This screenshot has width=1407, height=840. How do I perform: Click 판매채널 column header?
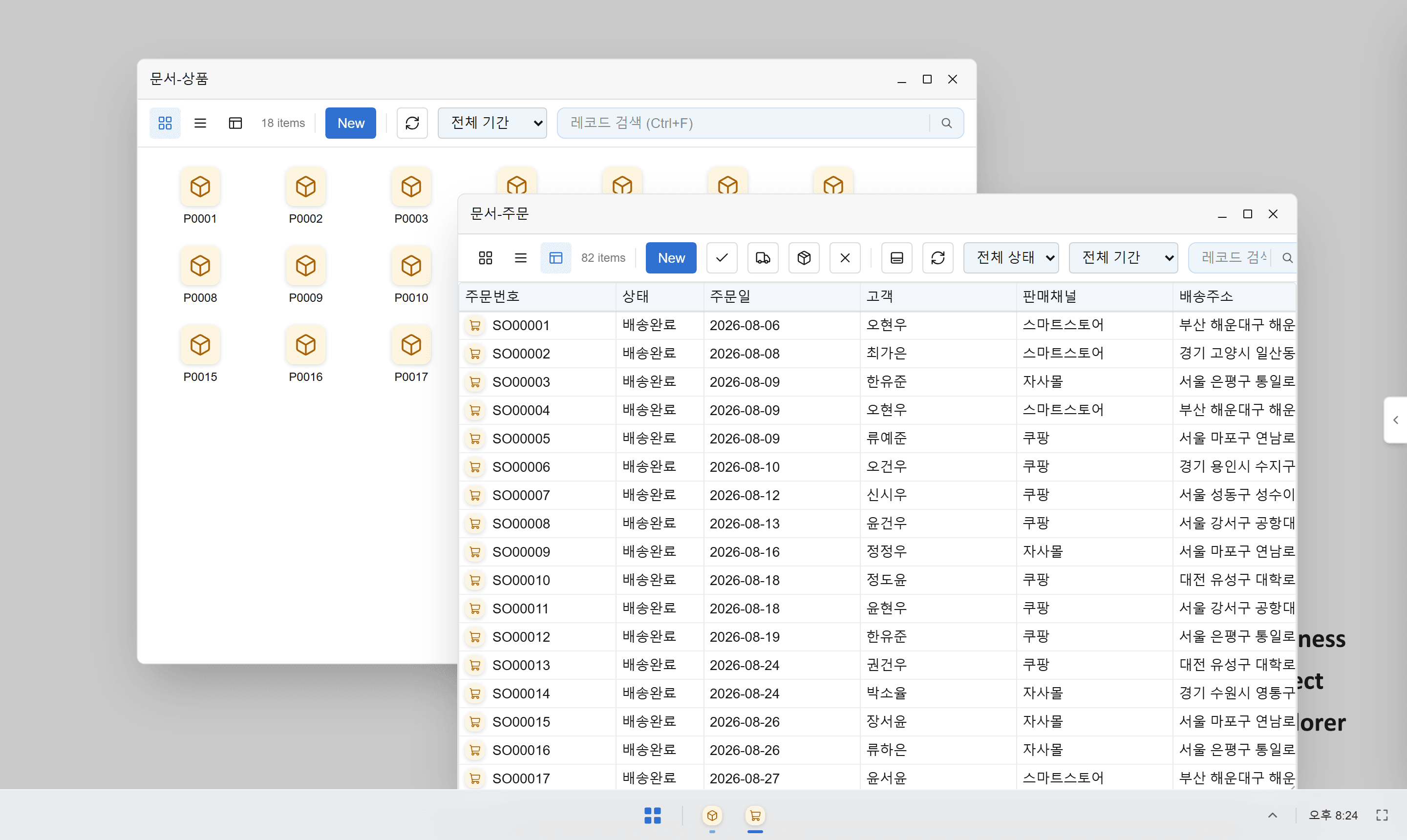point(1094,296)
